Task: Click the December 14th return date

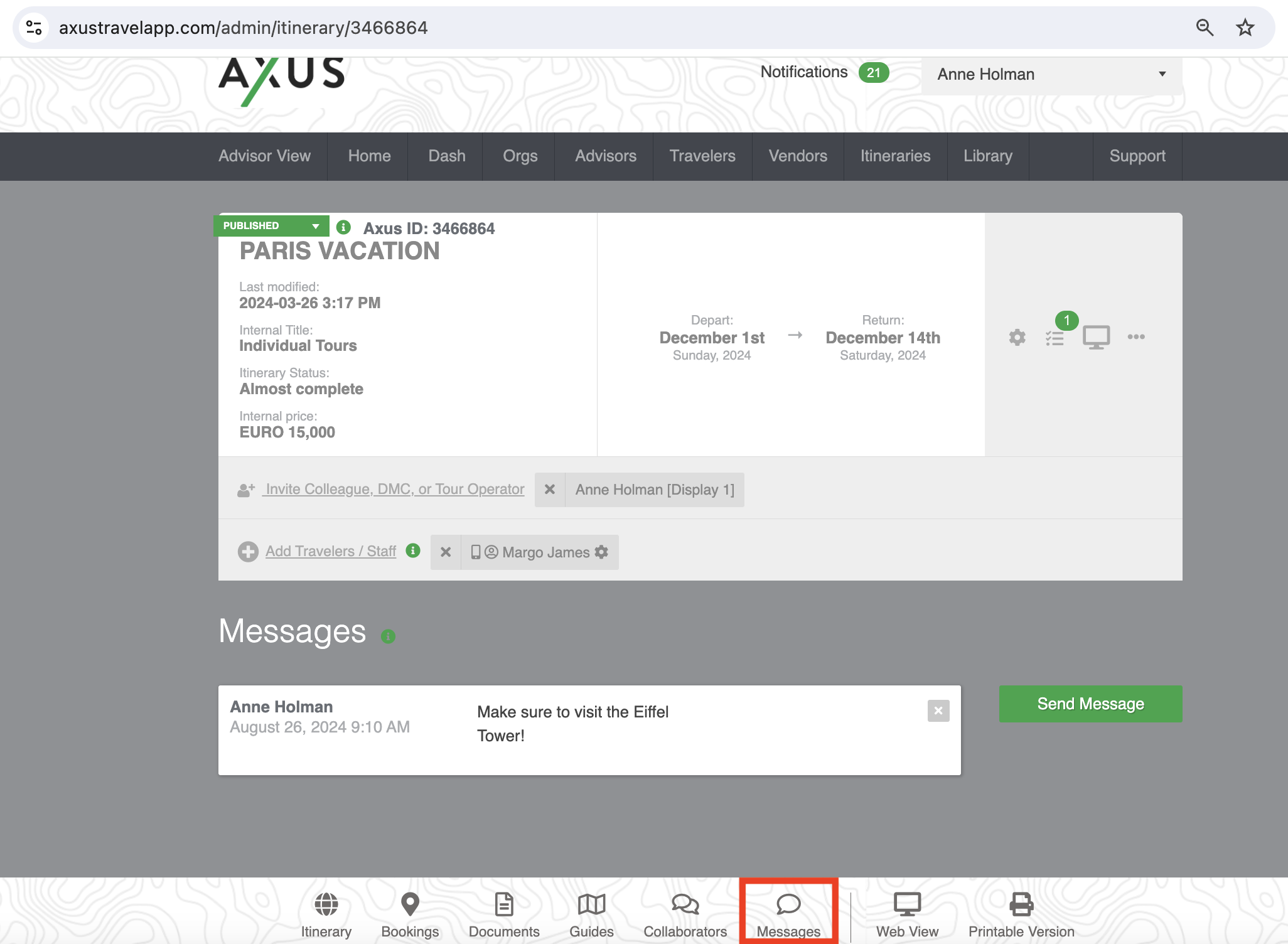Action: 883,338
